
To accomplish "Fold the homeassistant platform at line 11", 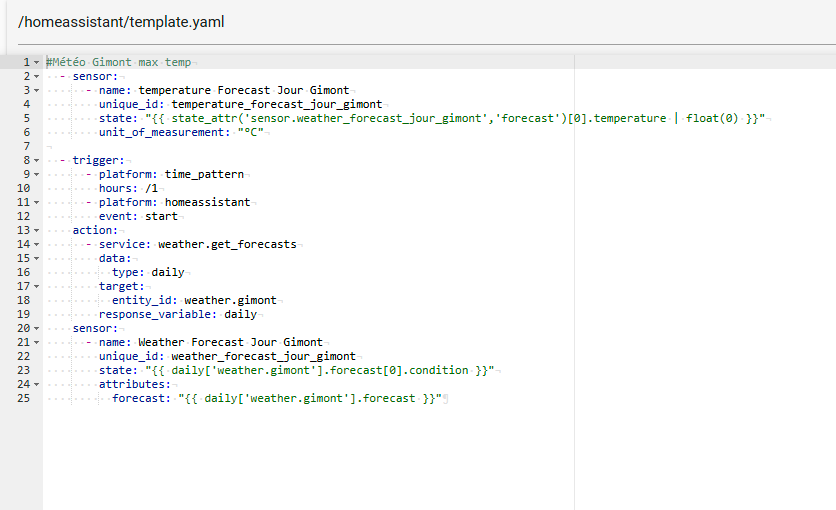I will [36, 203].
